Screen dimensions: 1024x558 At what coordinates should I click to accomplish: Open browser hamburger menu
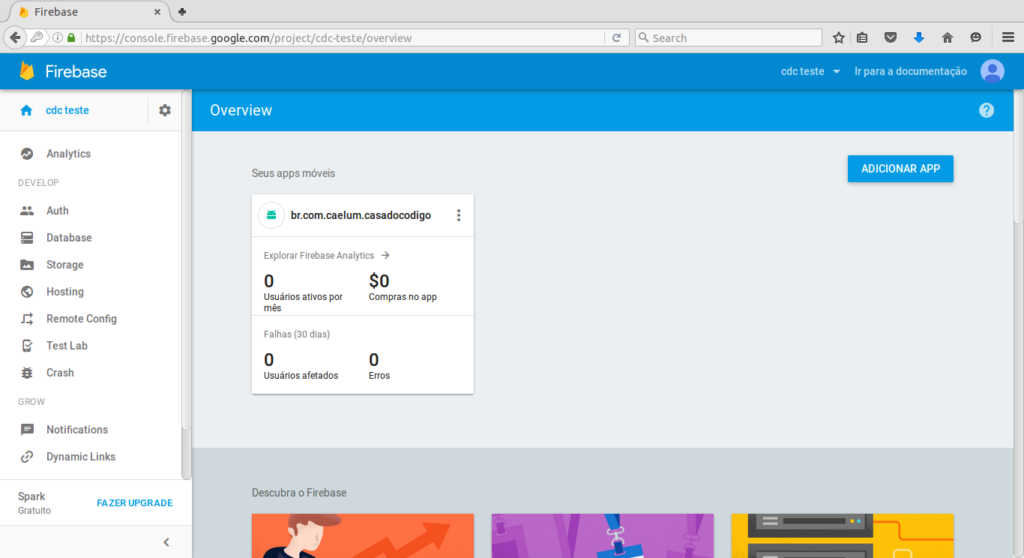[1008, 38]
